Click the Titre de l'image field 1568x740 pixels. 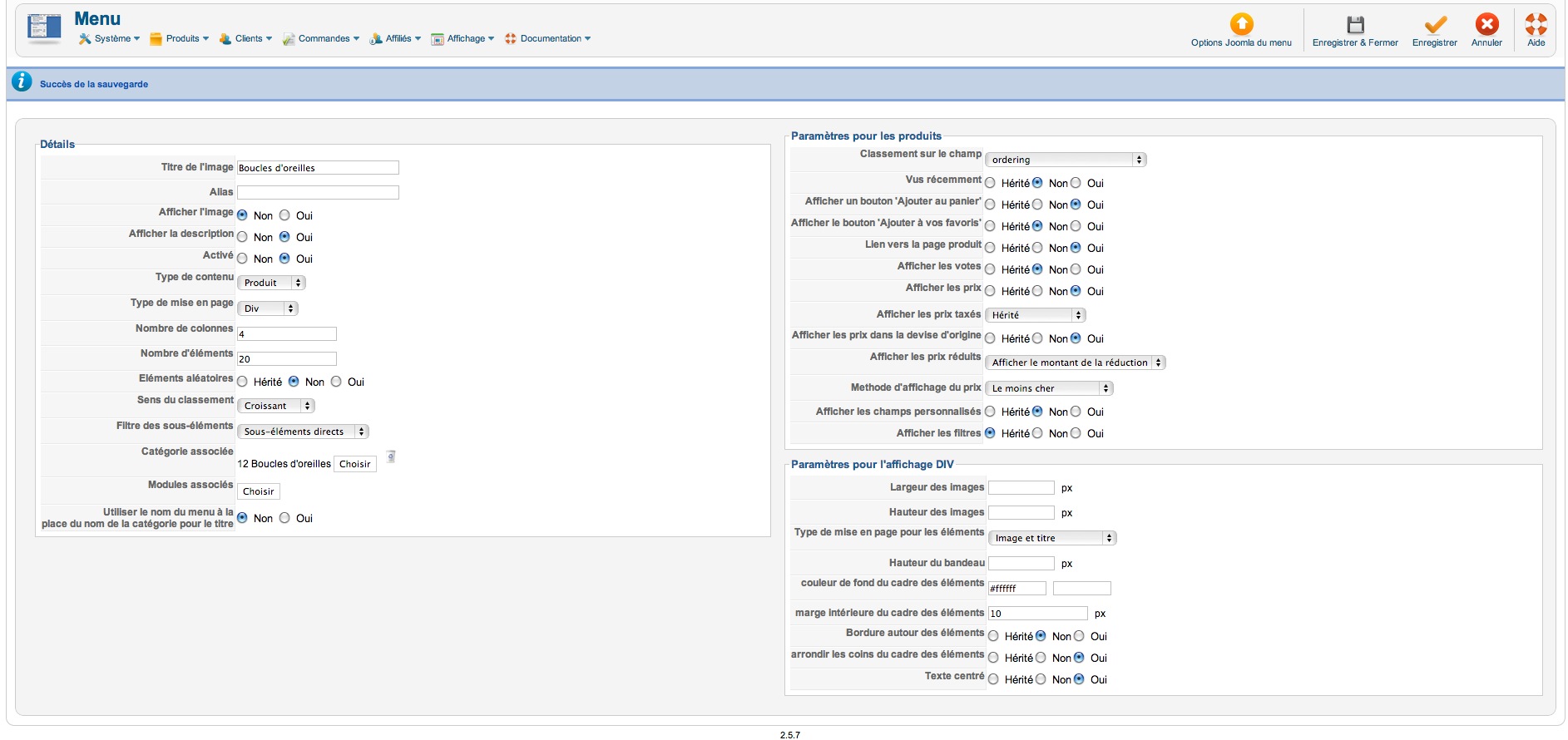[318, 168]
